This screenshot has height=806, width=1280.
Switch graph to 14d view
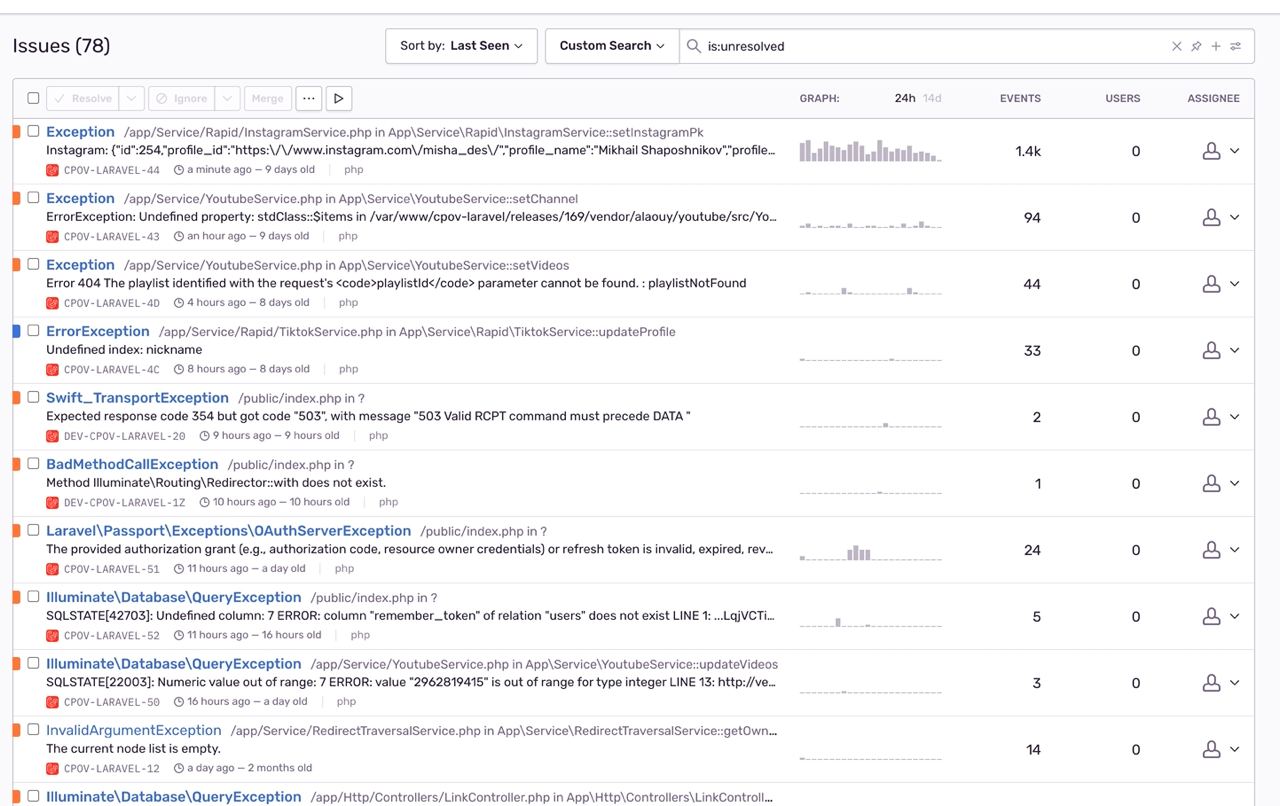point(932,98)
